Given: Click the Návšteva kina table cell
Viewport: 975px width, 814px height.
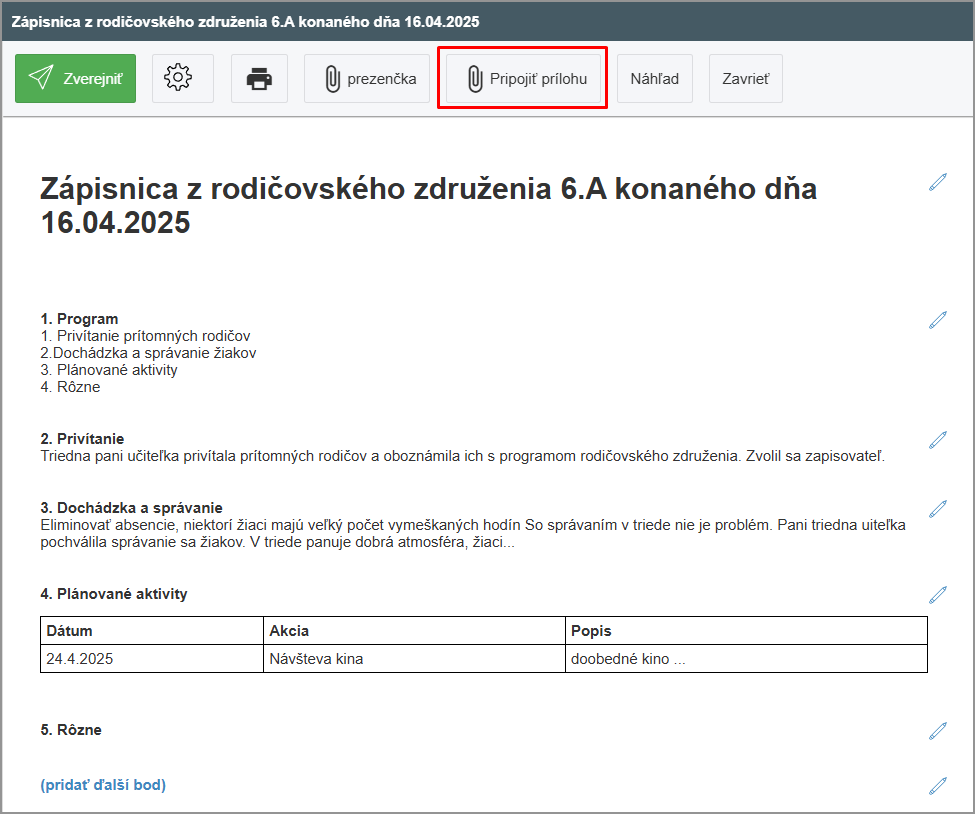Looking at the screenshot, I should coord(414,659).
